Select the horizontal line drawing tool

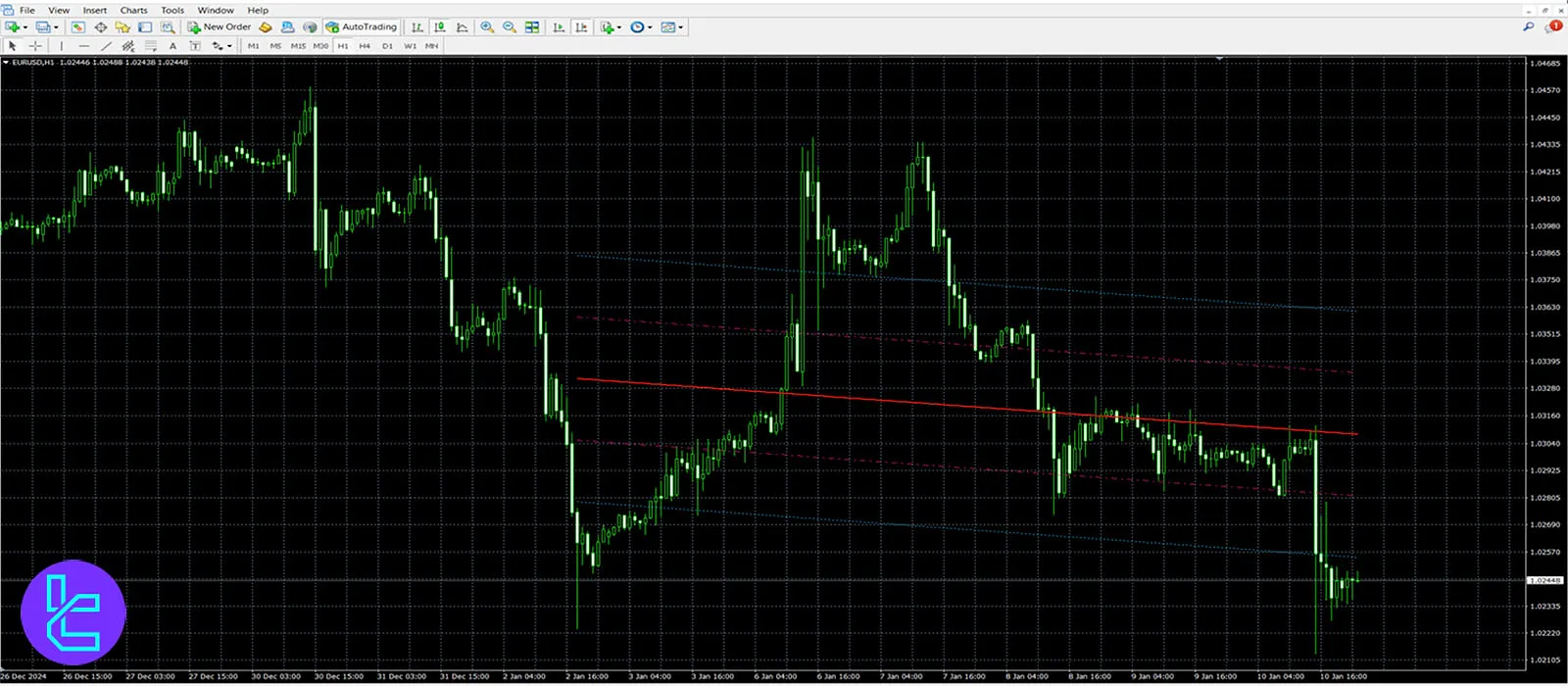tap(83, 46)
